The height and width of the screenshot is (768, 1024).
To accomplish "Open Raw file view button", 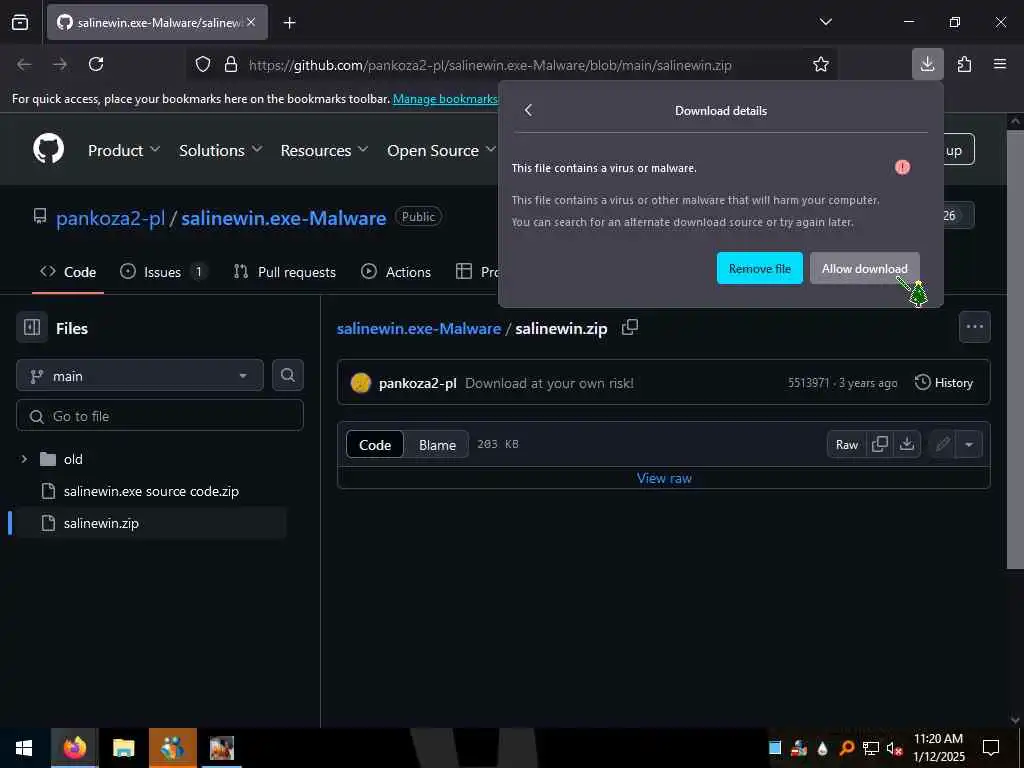I will (x=846, y=444).
